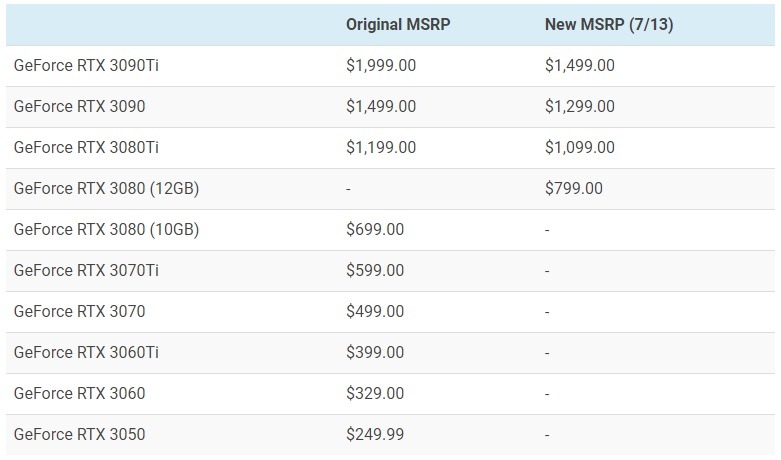
Task: Select the GeForce RTX 3070 row label
Action: [80, 311]
